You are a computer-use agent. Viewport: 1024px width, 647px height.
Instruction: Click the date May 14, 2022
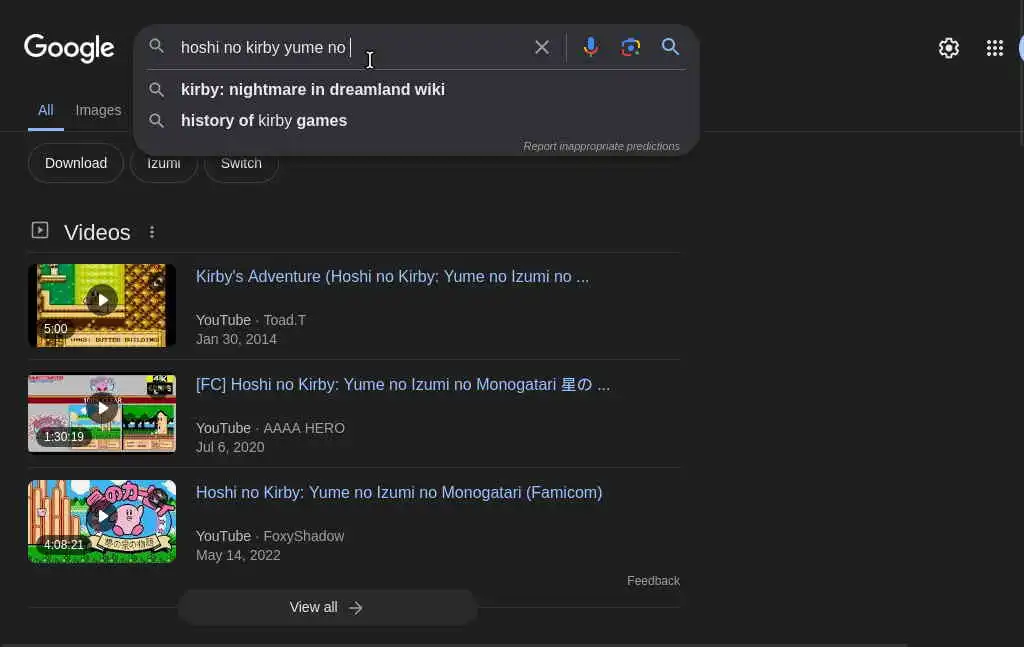coord(238,556)
